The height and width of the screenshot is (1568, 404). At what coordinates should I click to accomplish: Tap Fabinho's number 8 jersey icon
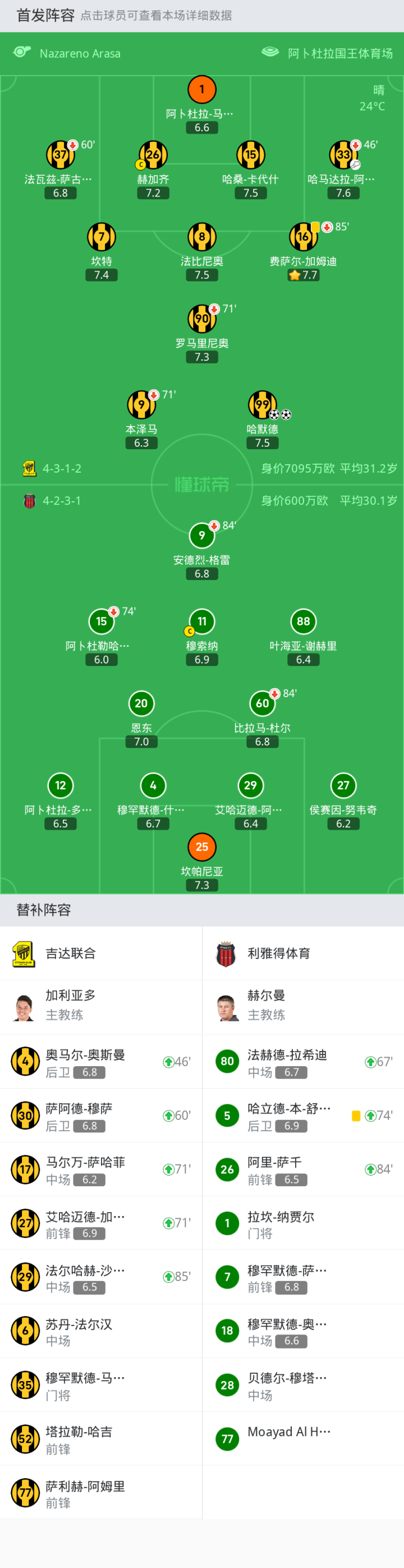(x=202, y=237)
